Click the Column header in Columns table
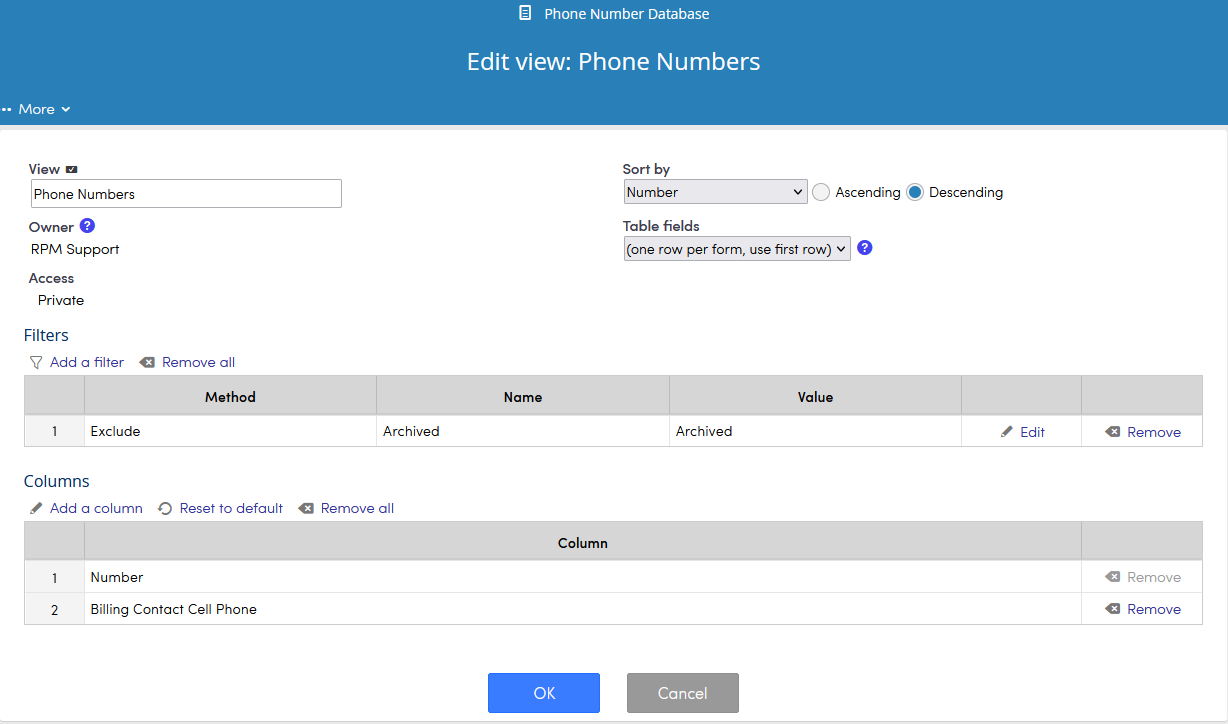Image resolution: width=1228 pixels, height=724 pixels. coord(583,543)
